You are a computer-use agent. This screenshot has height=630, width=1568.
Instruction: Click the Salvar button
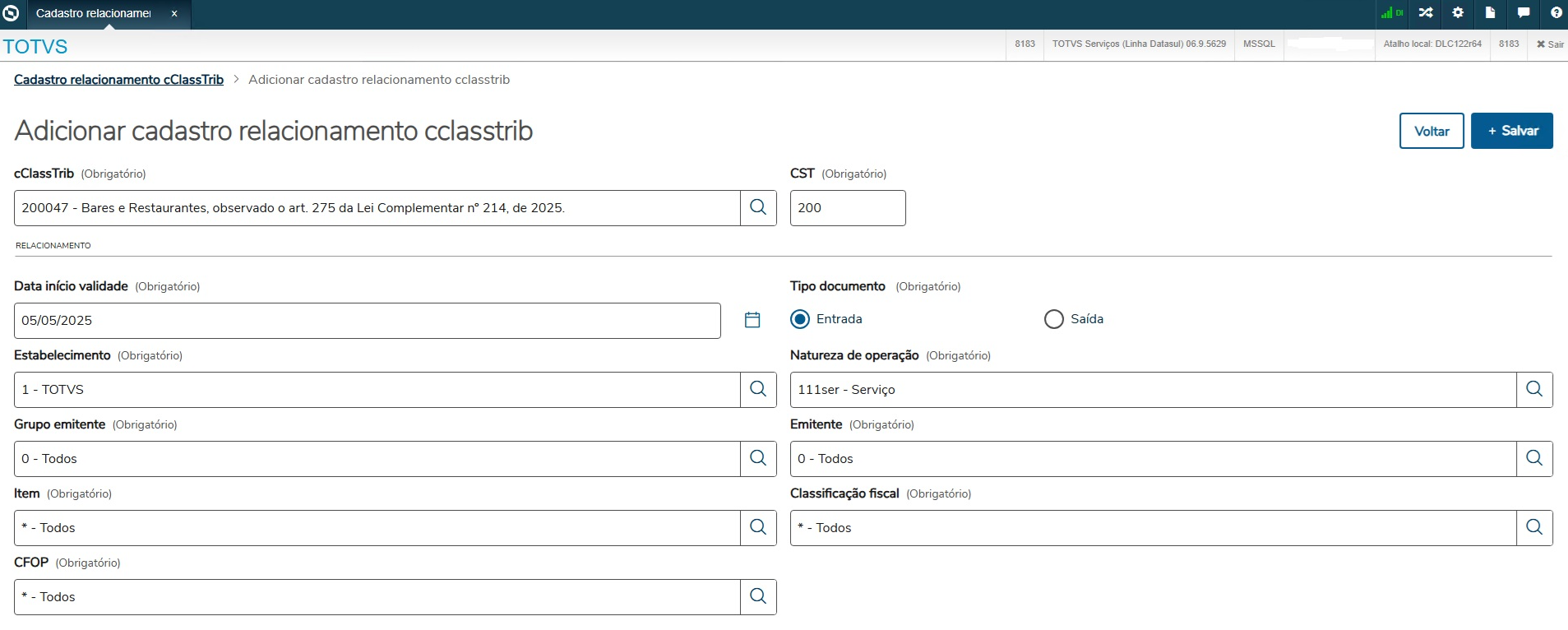point(1511,131)
